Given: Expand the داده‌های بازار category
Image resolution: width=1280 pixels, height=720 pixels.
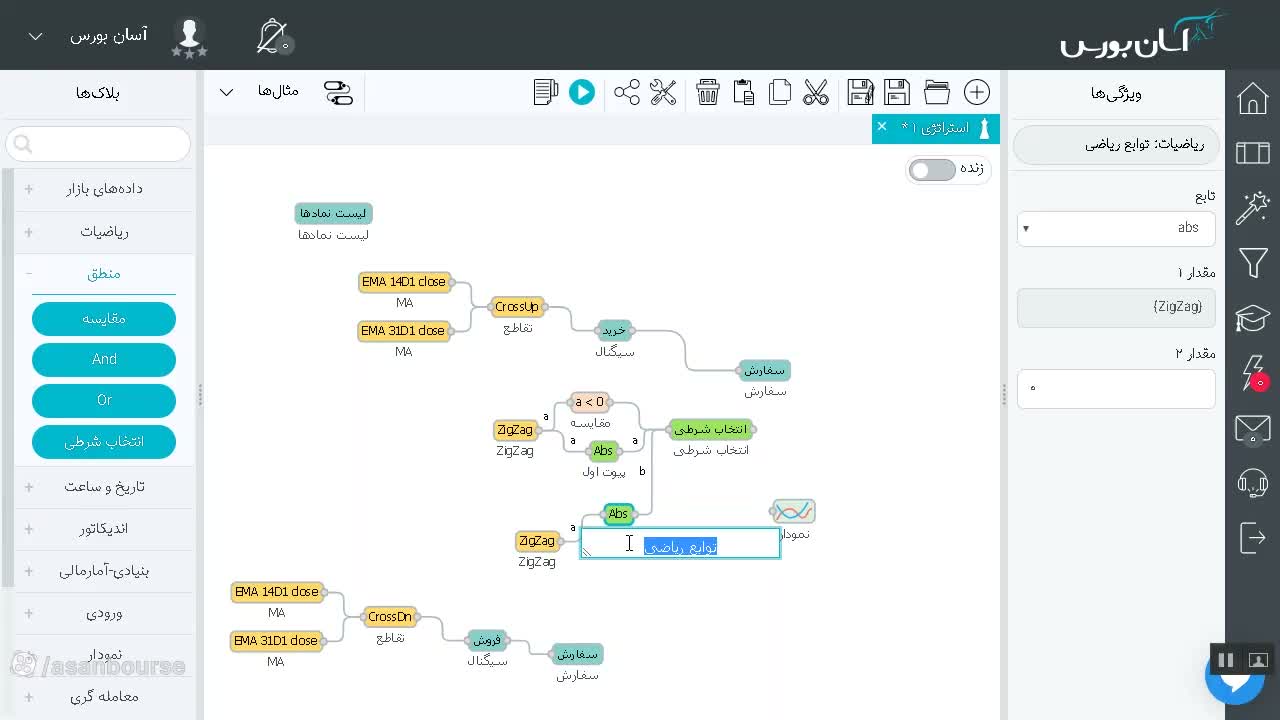Looking at the screenshot, I should pos(104,189).
